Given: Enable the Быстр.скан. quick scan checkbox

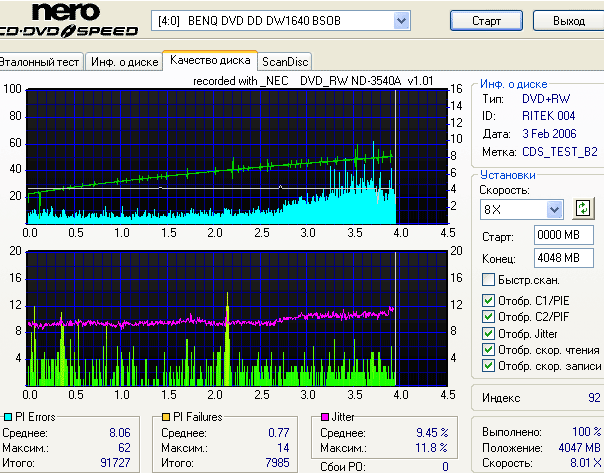Looking at the screenshot, I should pyautogui.click(x=488, y=279).
